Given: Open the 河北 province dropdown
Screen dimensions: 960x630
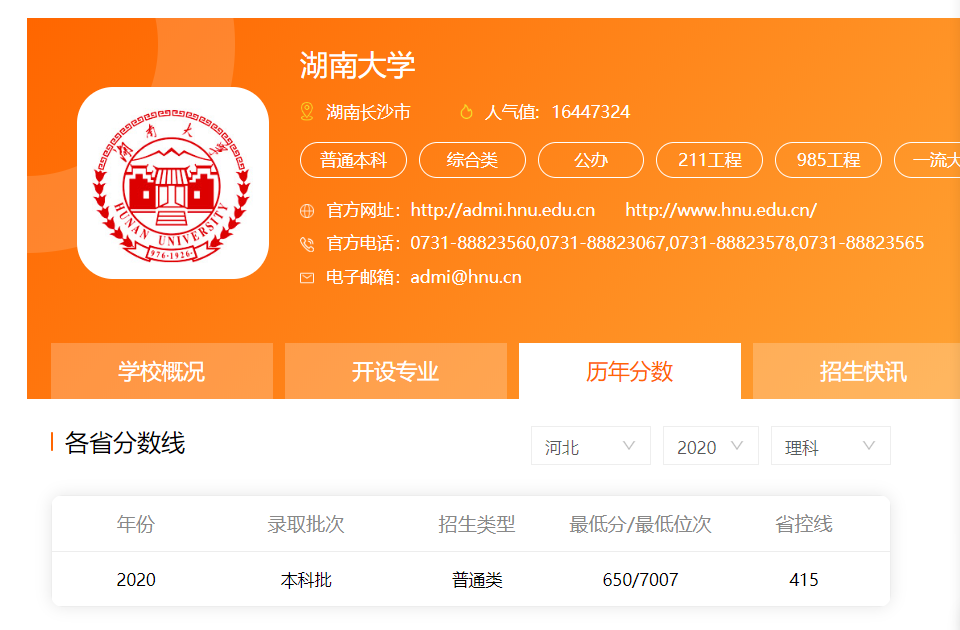Looking at the screenshot, I should pyautogui.click(x=591, y=446).
